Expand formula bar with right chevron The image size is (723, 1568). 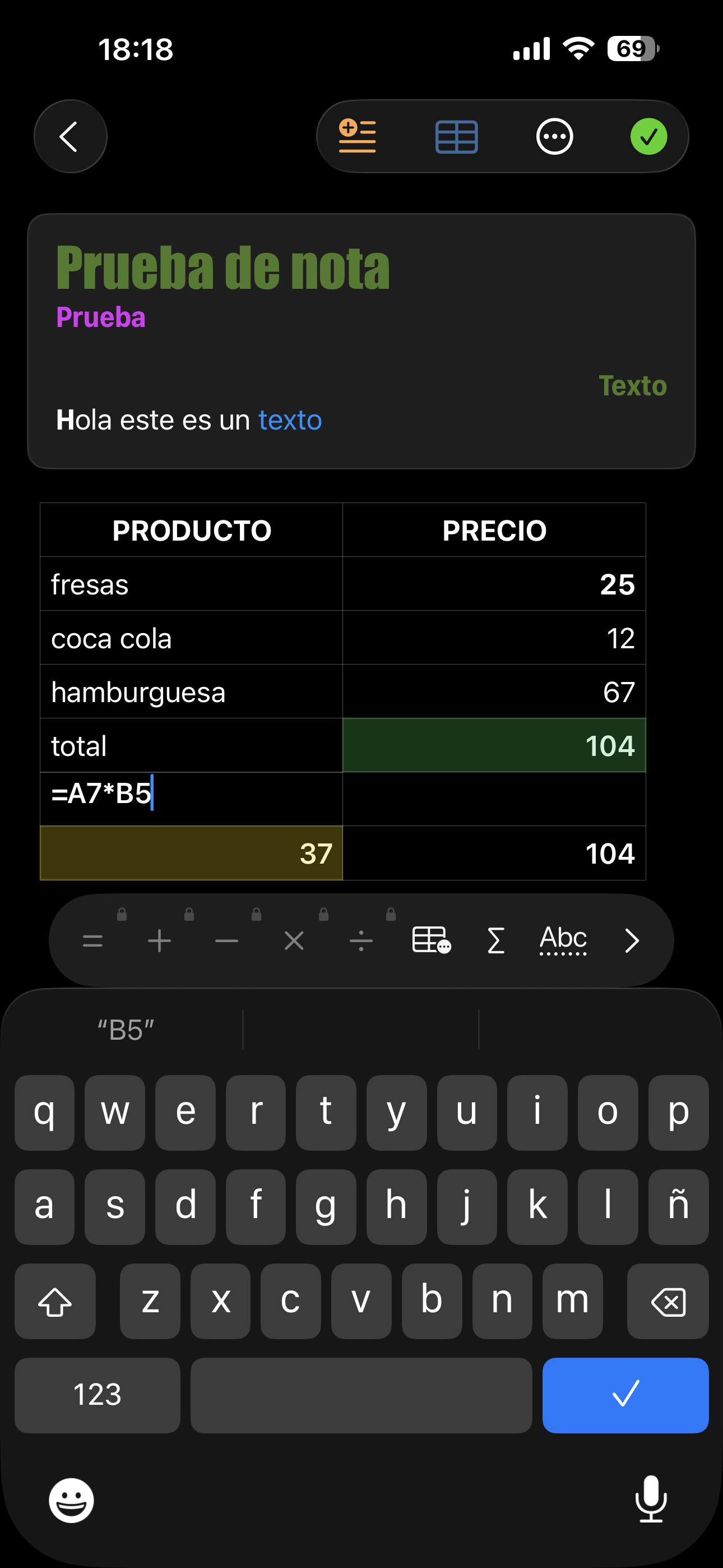632,941
